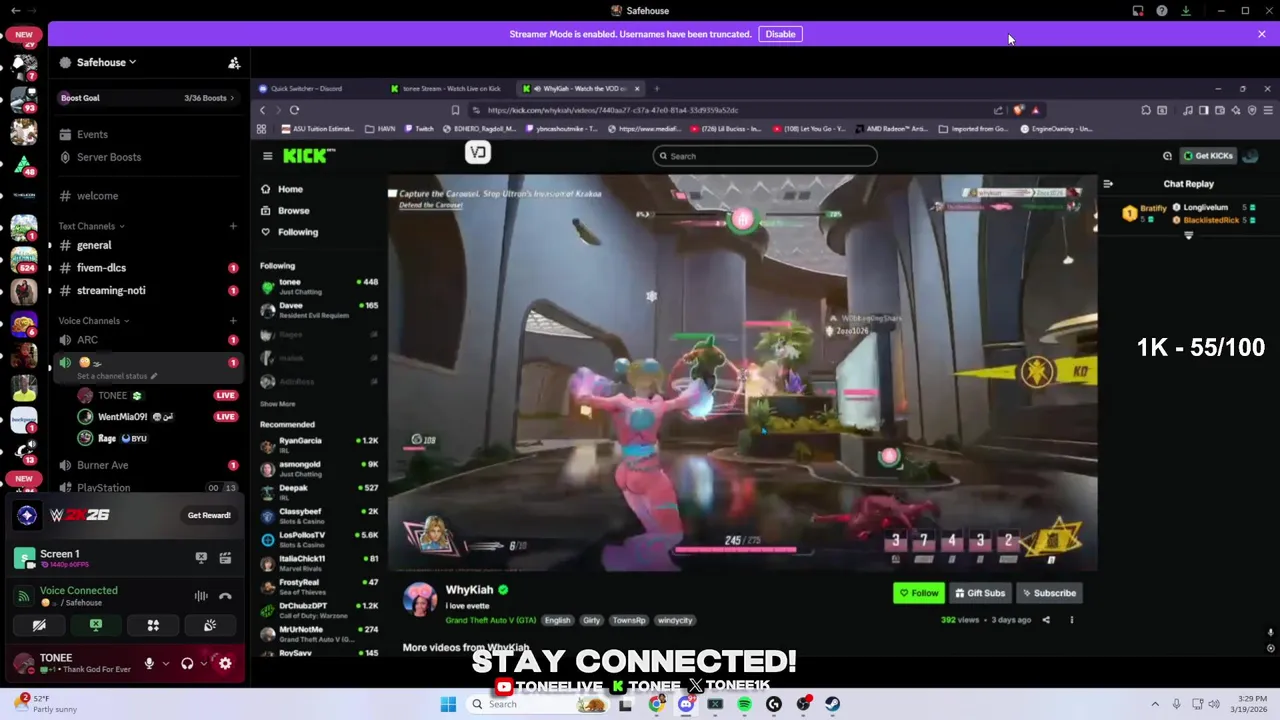Subscribe to WhyKiah
Image resolution: width=1280 pixels, height=720 pixels.
[x=1049, y=594]
